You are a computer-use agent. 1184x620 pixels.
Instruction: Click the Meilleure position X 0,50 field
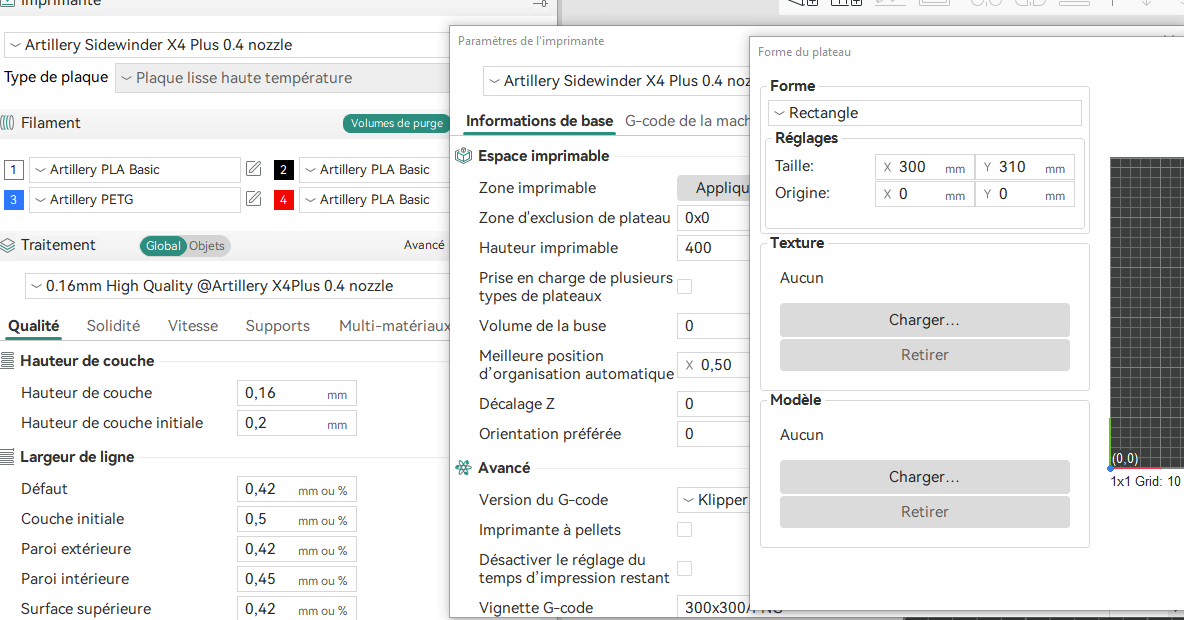(714, 365)
